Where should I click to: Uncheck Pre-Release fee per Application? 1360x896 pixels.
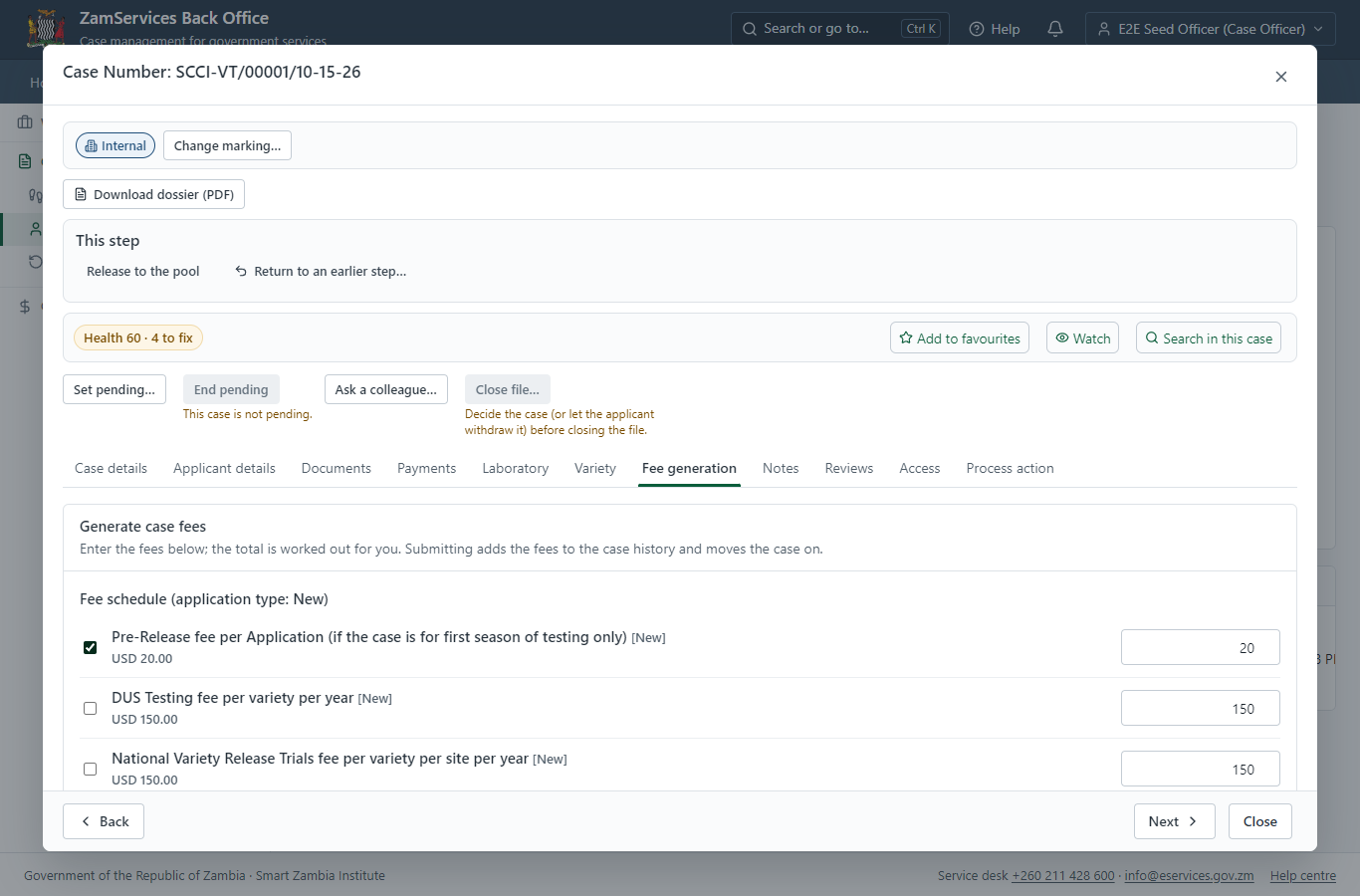tap(91, 647)
